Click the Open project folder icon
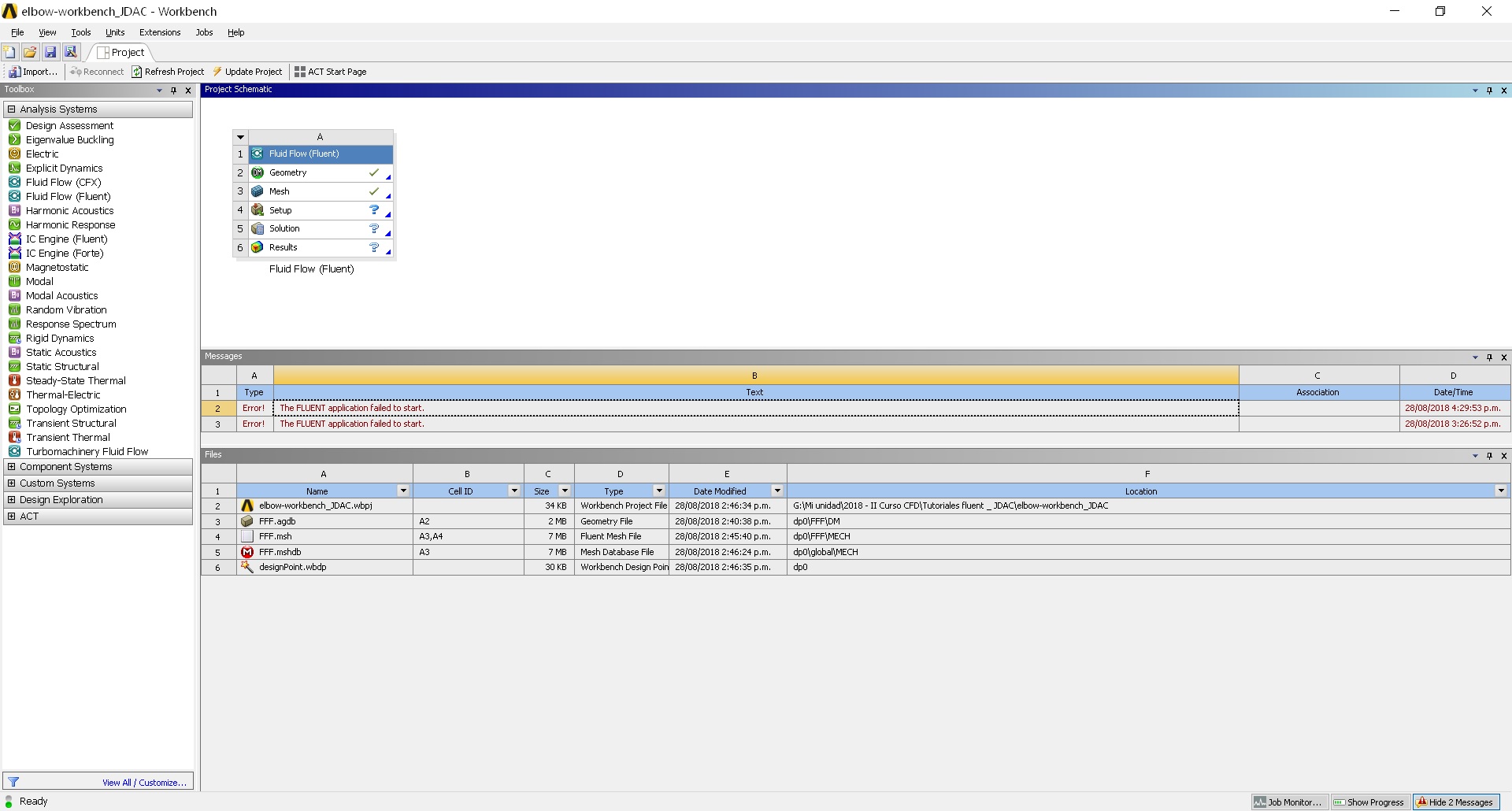1512x811 pixels. tap(30, 52)
